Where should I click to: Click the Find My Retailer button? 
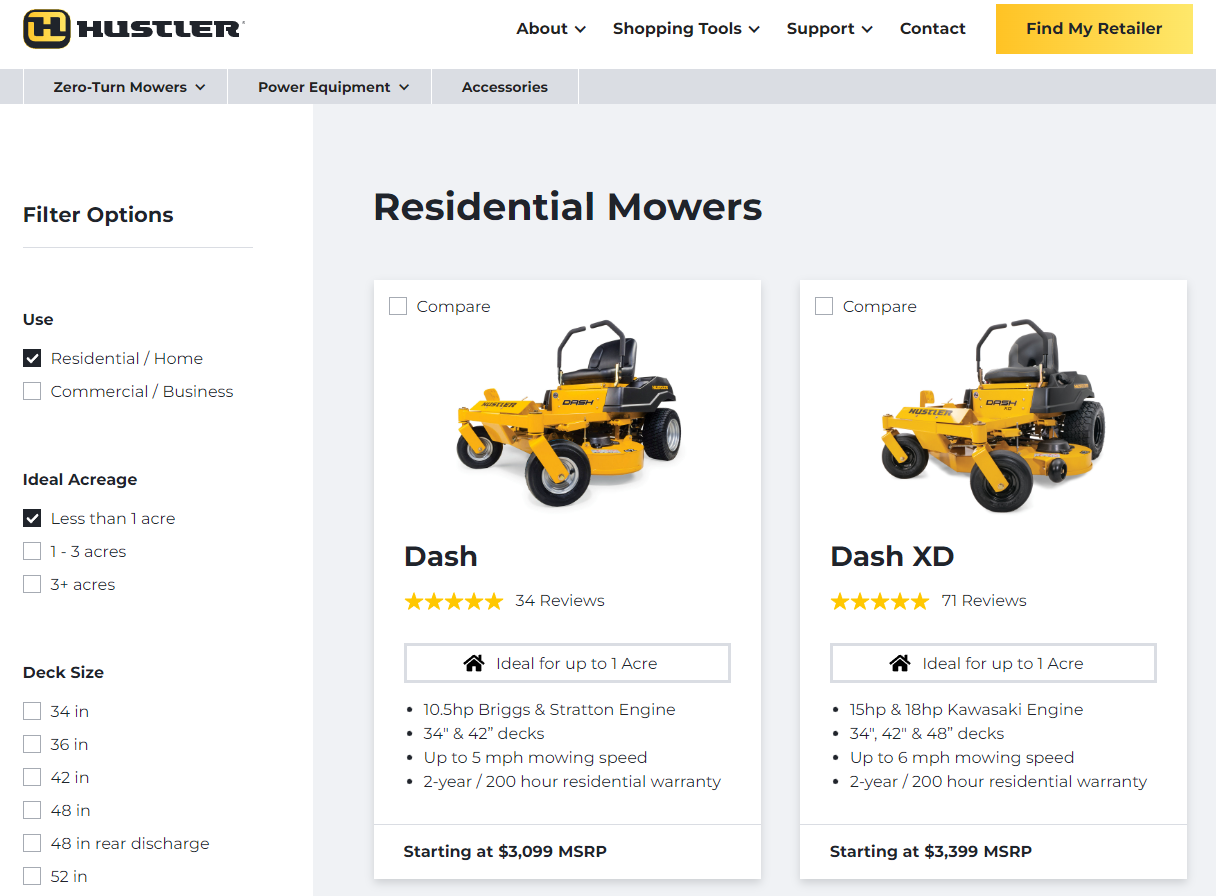1094,29
